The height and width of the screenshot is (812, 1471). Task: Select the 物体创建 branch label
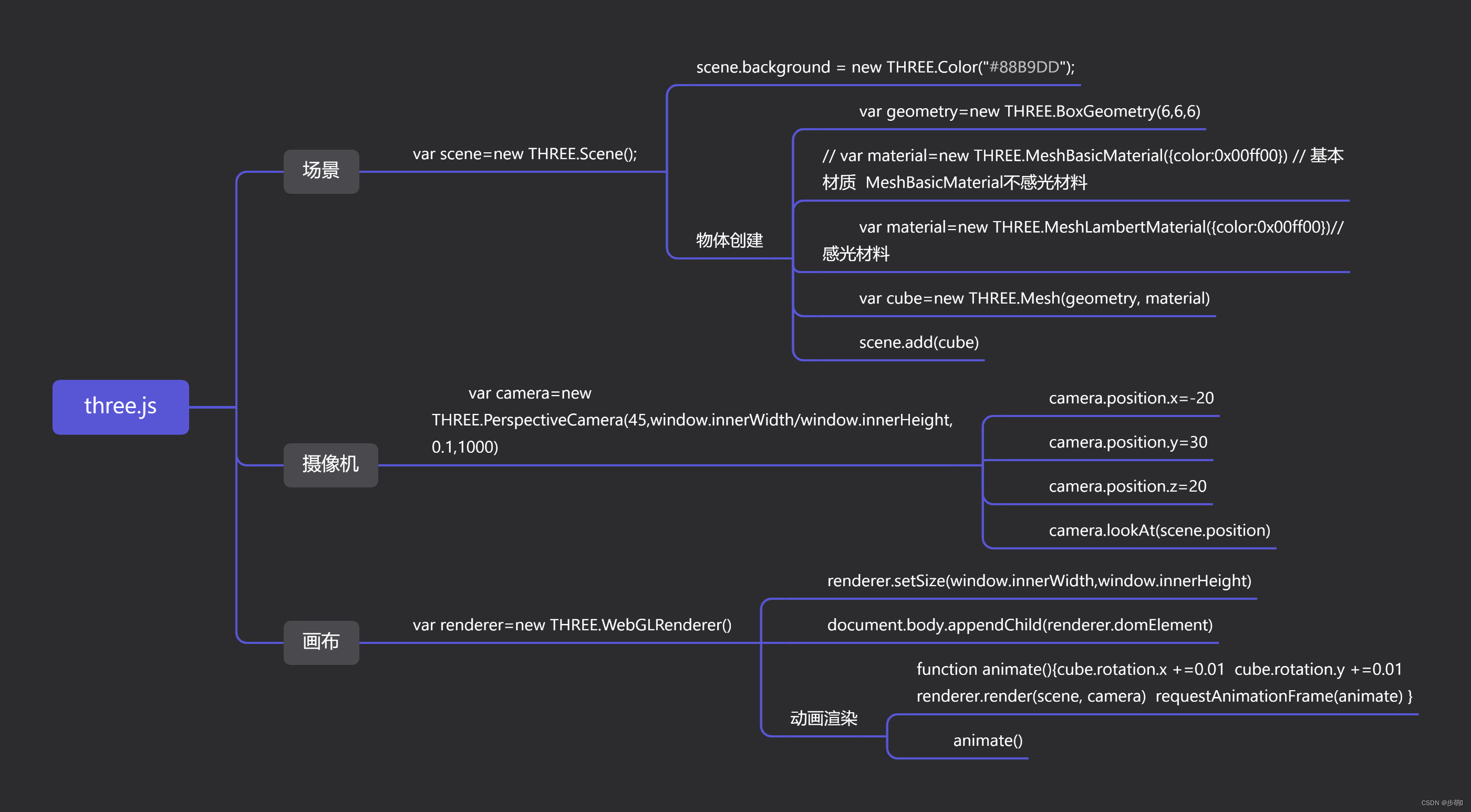click(x=729, y=240)
